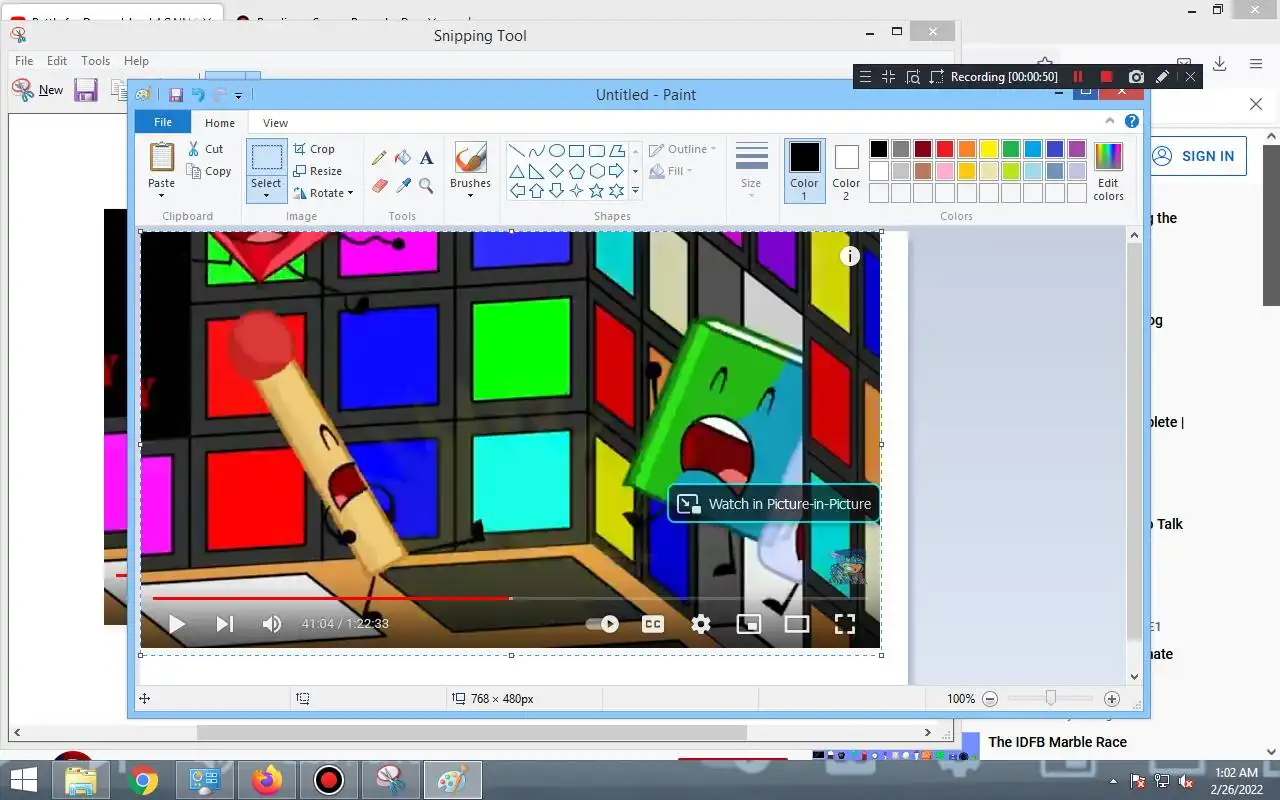This screenshot has height=800, width=1280.
Task: Choose the Polygon shape in Shapes gallery
Action: [x=617, y=151]
